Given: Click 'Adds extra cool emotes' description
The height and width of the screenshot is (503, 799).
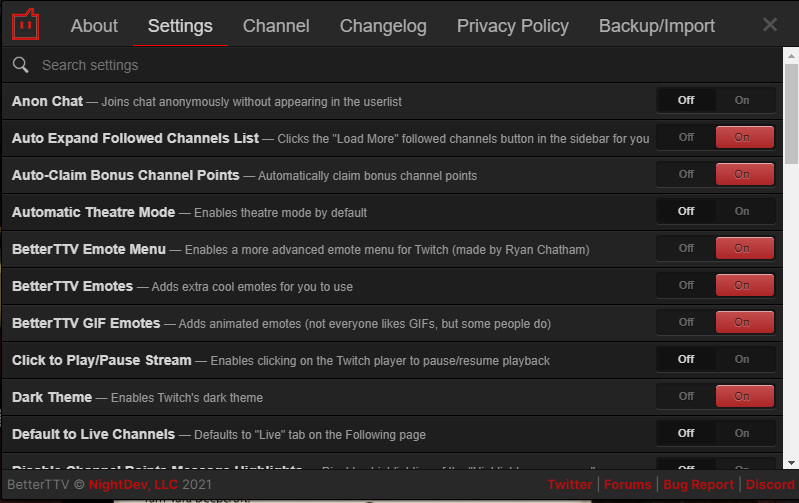Looking at the screenshot, I should [x=252, y=287].
